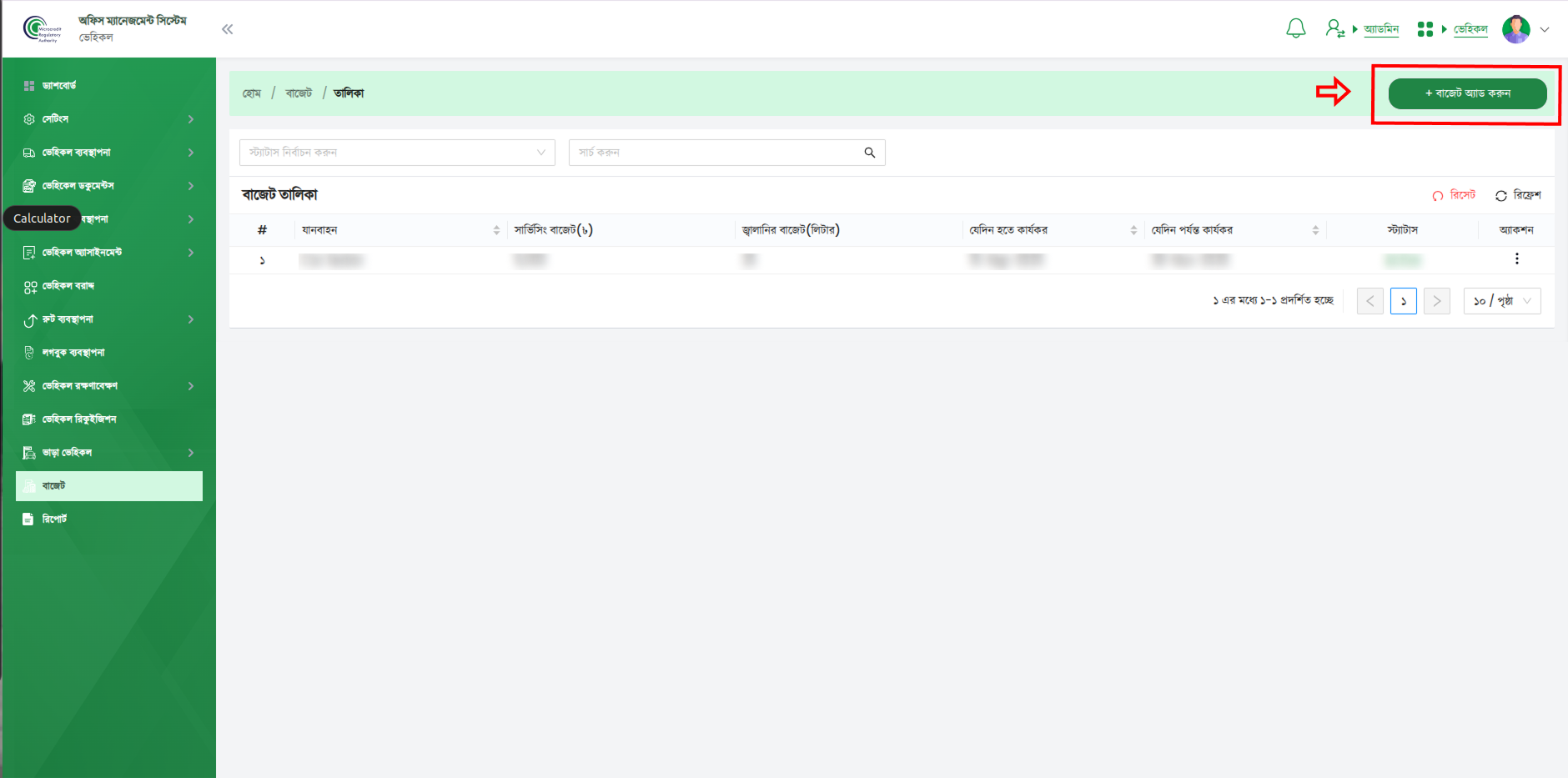The image size is (1568, 778).
Task: Click the রিফ্রেশ refresh icon
Action: click(1501, 196)
